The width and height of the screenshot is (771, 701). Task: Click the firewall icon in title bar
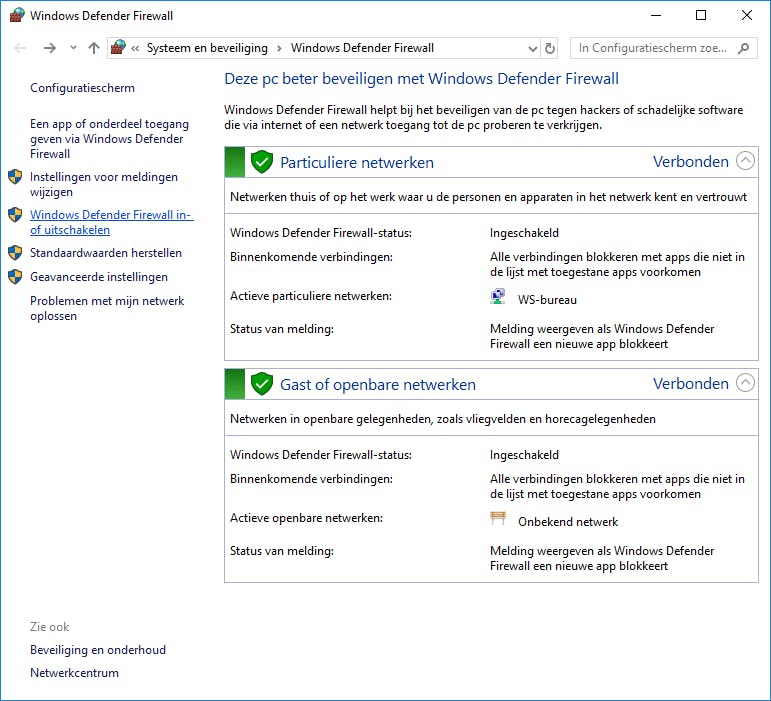[17, 15]
